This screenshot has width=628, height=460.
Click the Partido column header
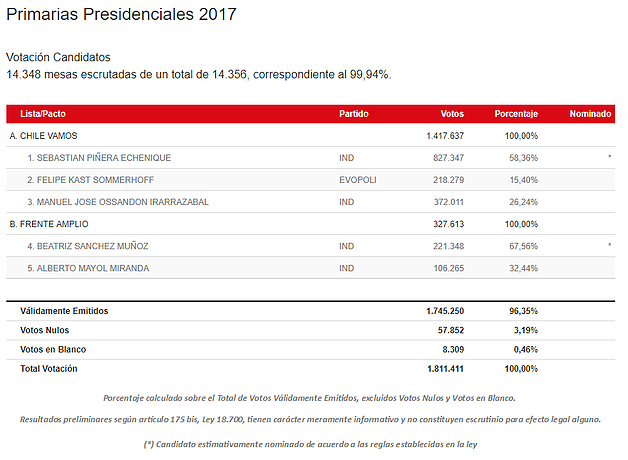355,114
